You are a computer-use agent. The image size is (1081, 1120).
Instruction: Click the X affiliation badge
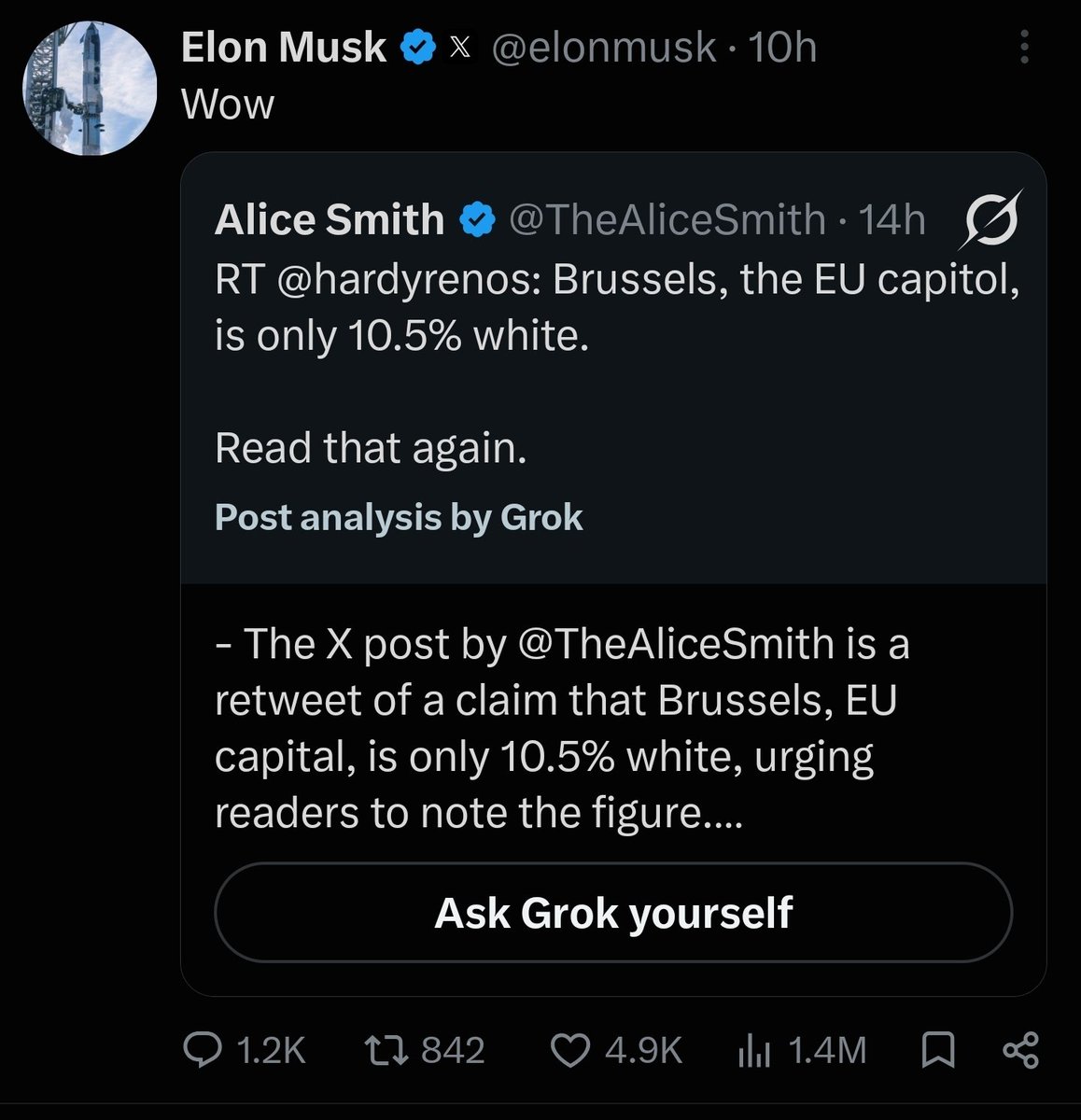click(459, 48)
